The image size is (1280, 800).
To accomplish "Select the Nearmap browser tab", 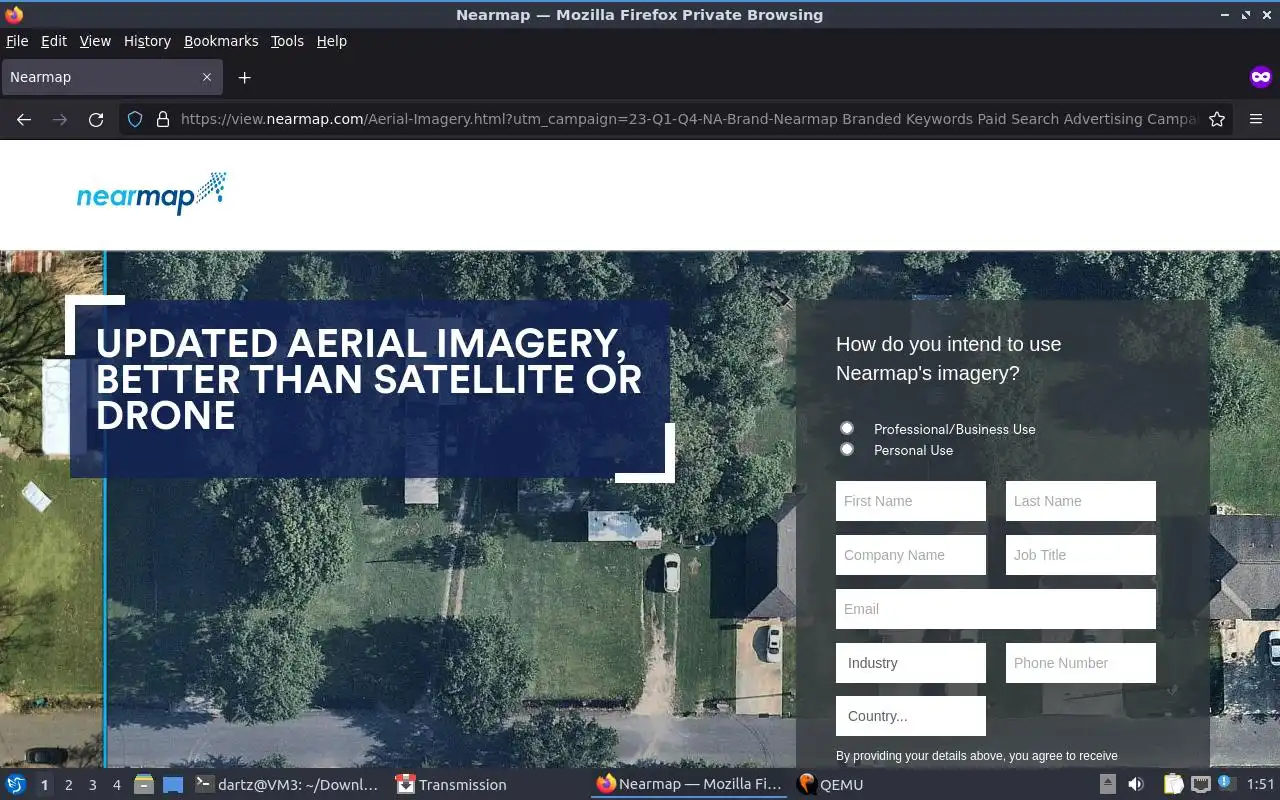I will point(112,77).
